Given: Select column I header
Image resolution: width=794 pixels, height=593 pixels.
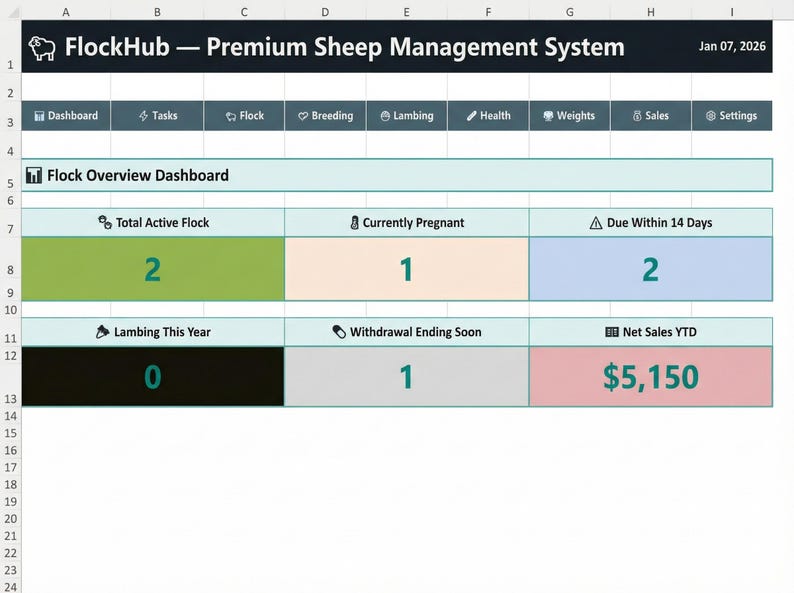Looking at the screenshot, I should coord(732,12).
